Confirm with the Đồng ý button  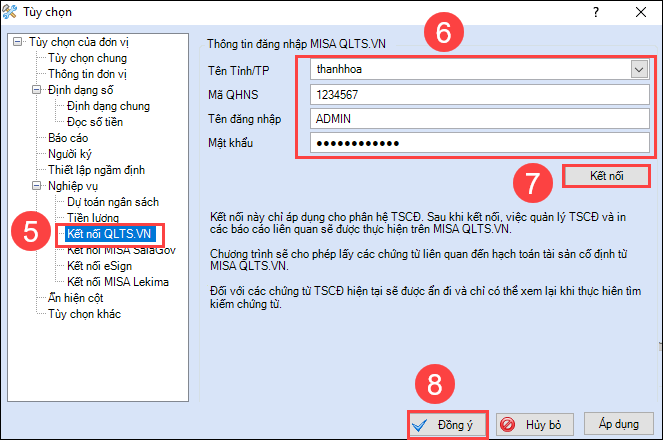(448, 425)
